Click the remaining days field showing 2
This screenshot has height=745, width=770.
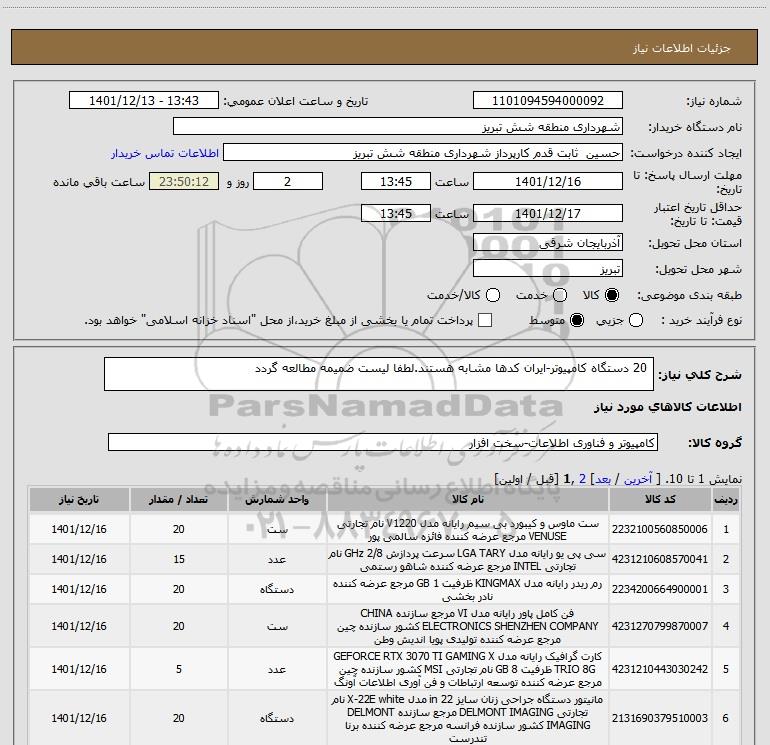pos(288,181)
